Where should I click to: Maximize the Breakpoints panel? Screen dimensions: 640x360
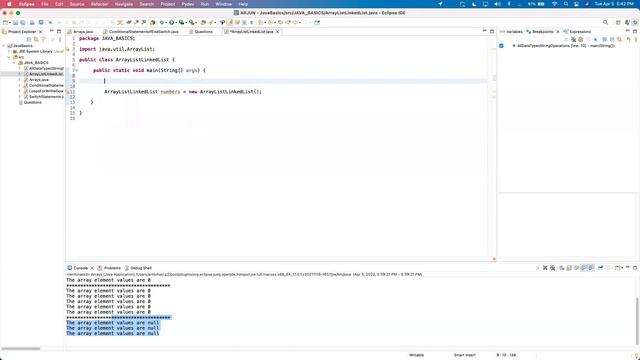[635, 31]
